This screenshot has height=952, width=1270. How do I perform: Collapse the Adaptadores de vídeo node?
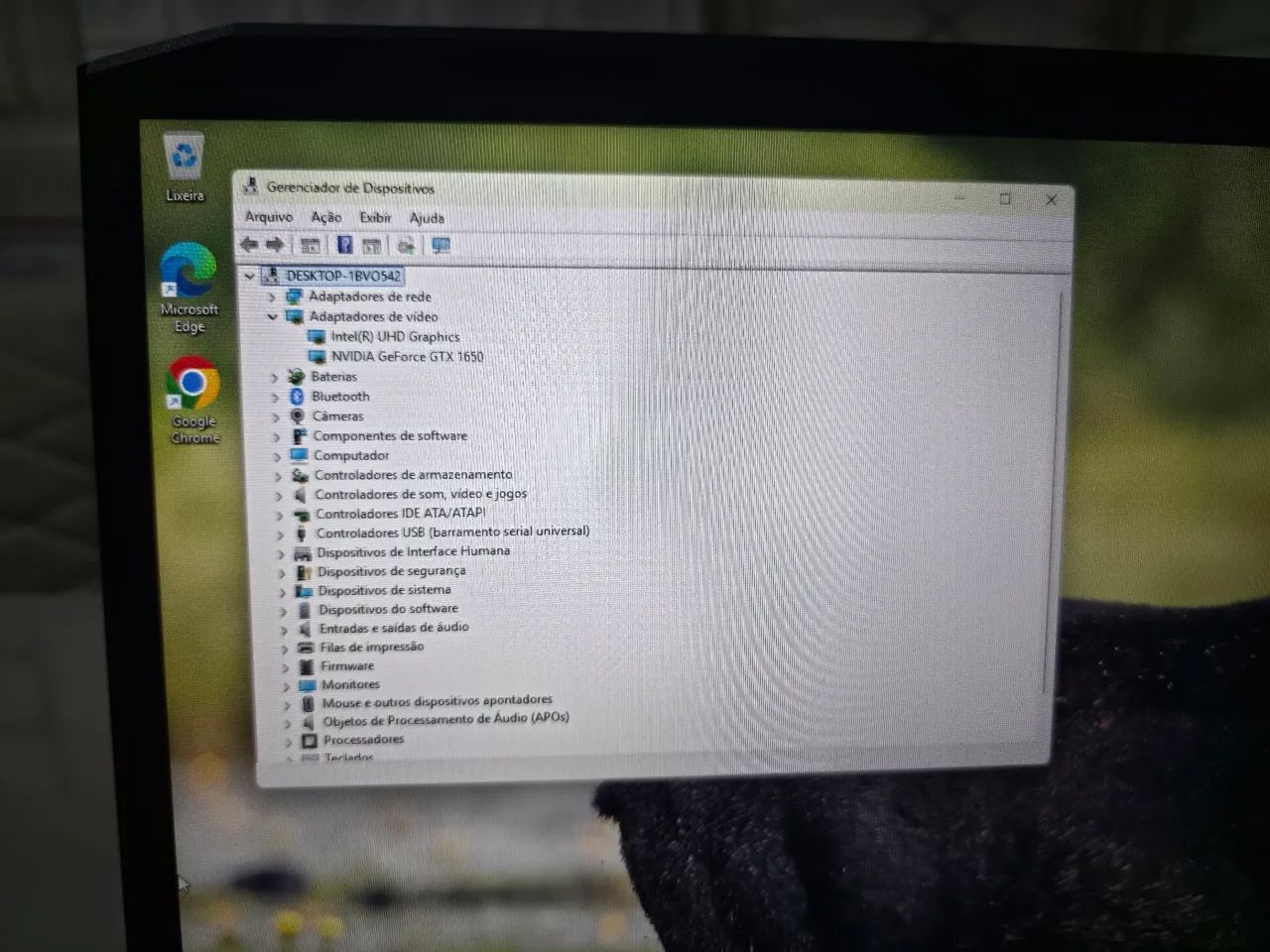tap(272, 317)
